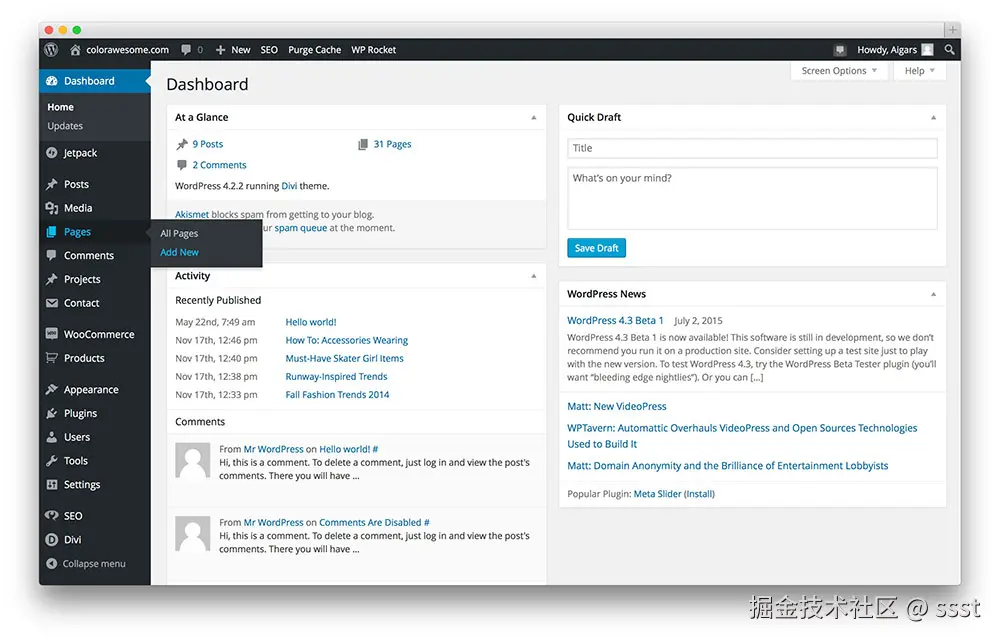Open the Runway-Inspired Trends post link
The width and height of the screenshot is (1000, 641).
click(336, 377)
